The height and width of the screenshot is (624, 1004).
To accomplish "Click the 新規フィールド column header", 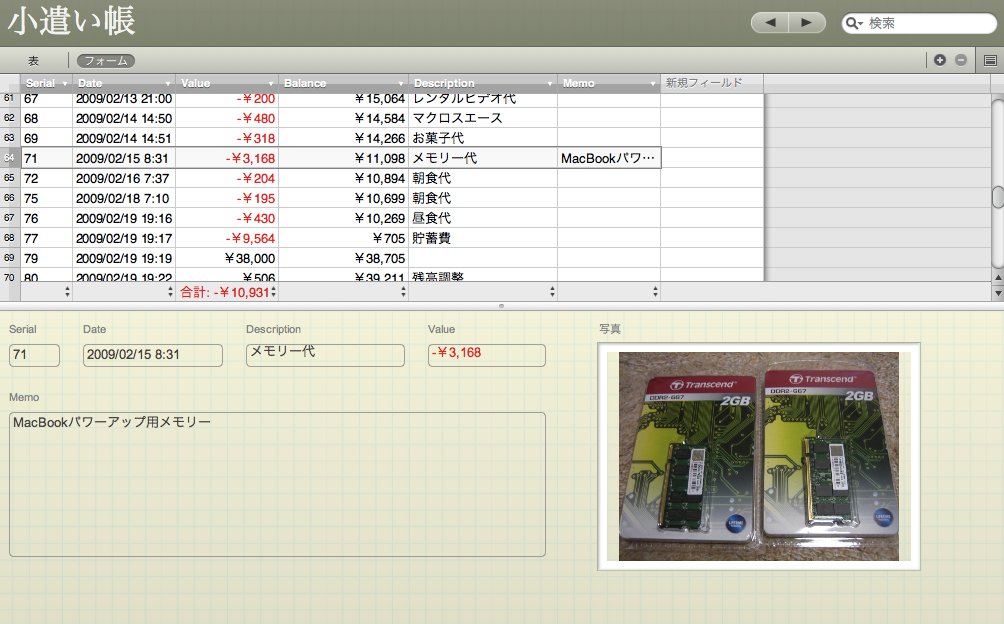I will 711,83.
